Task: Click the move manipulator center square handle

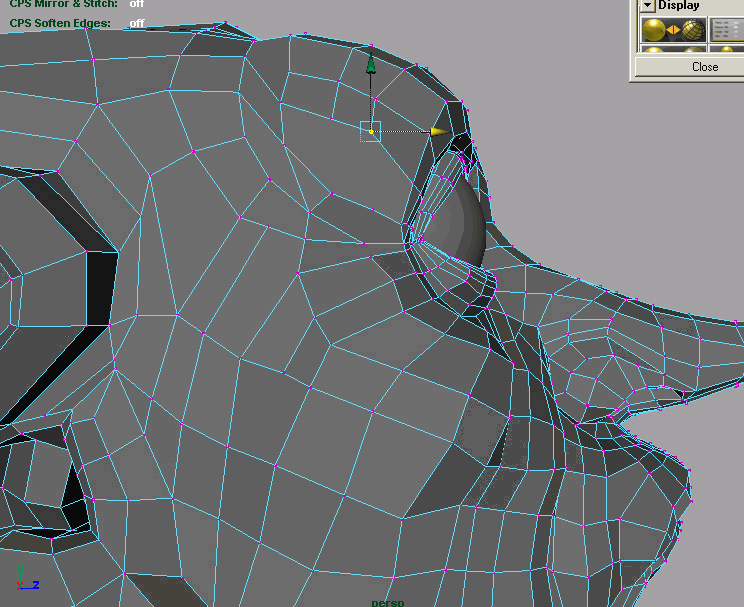Action: coord(371,131)
